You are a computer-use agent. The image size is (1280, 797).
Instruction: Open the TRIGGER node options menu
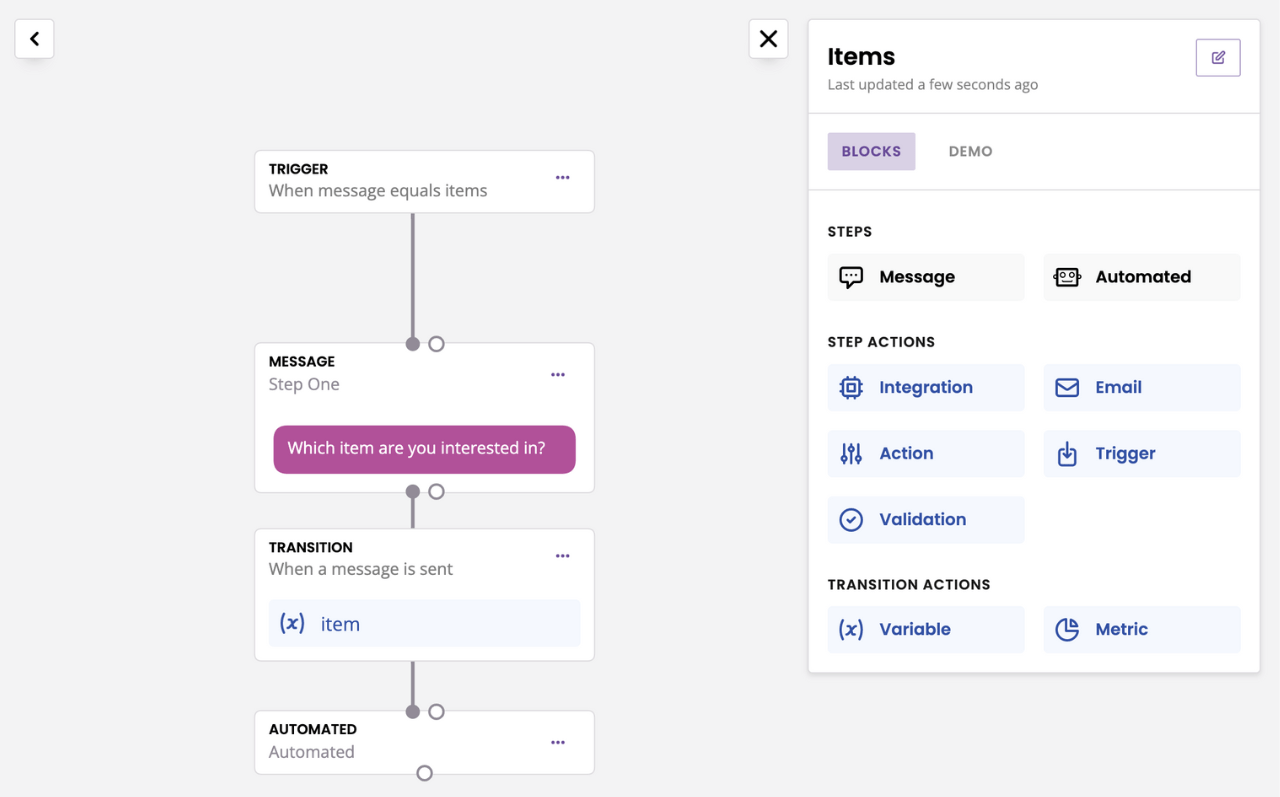coord(562,178)
